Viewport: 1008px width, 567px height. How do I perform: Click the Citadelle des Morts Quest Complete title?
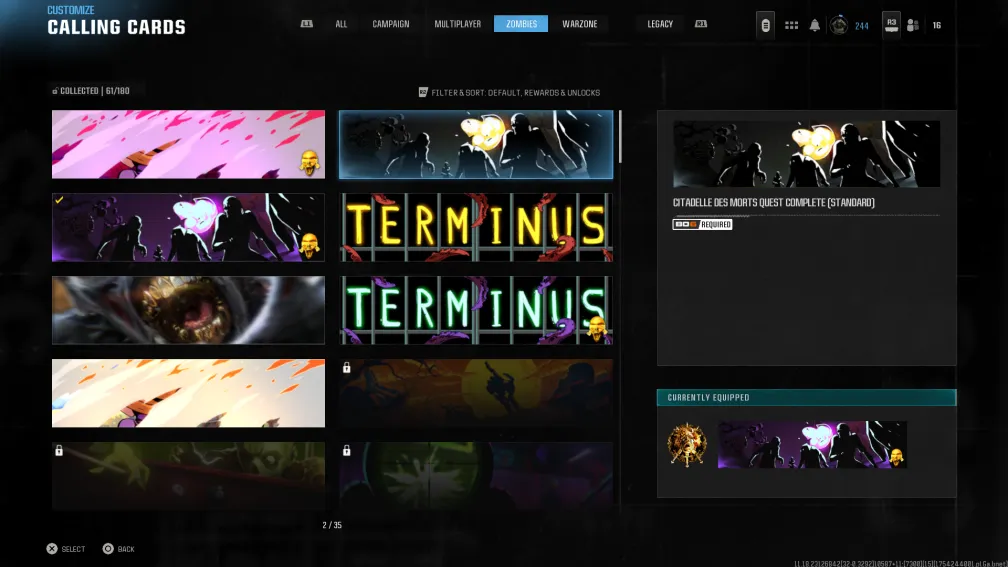(x=773, y=202)
